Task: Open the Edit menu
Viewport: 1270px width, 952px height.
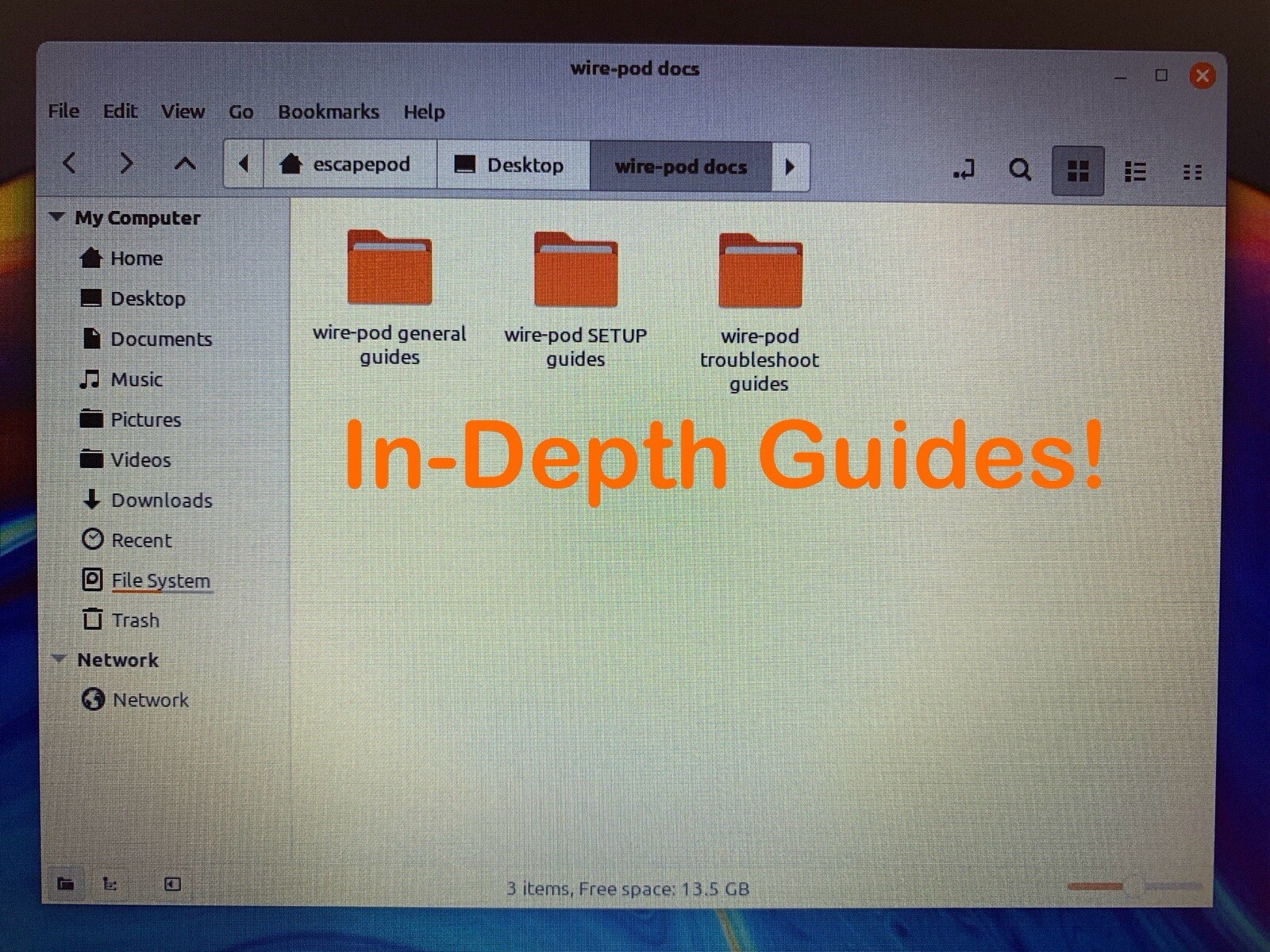Action: tap(120, 111)
